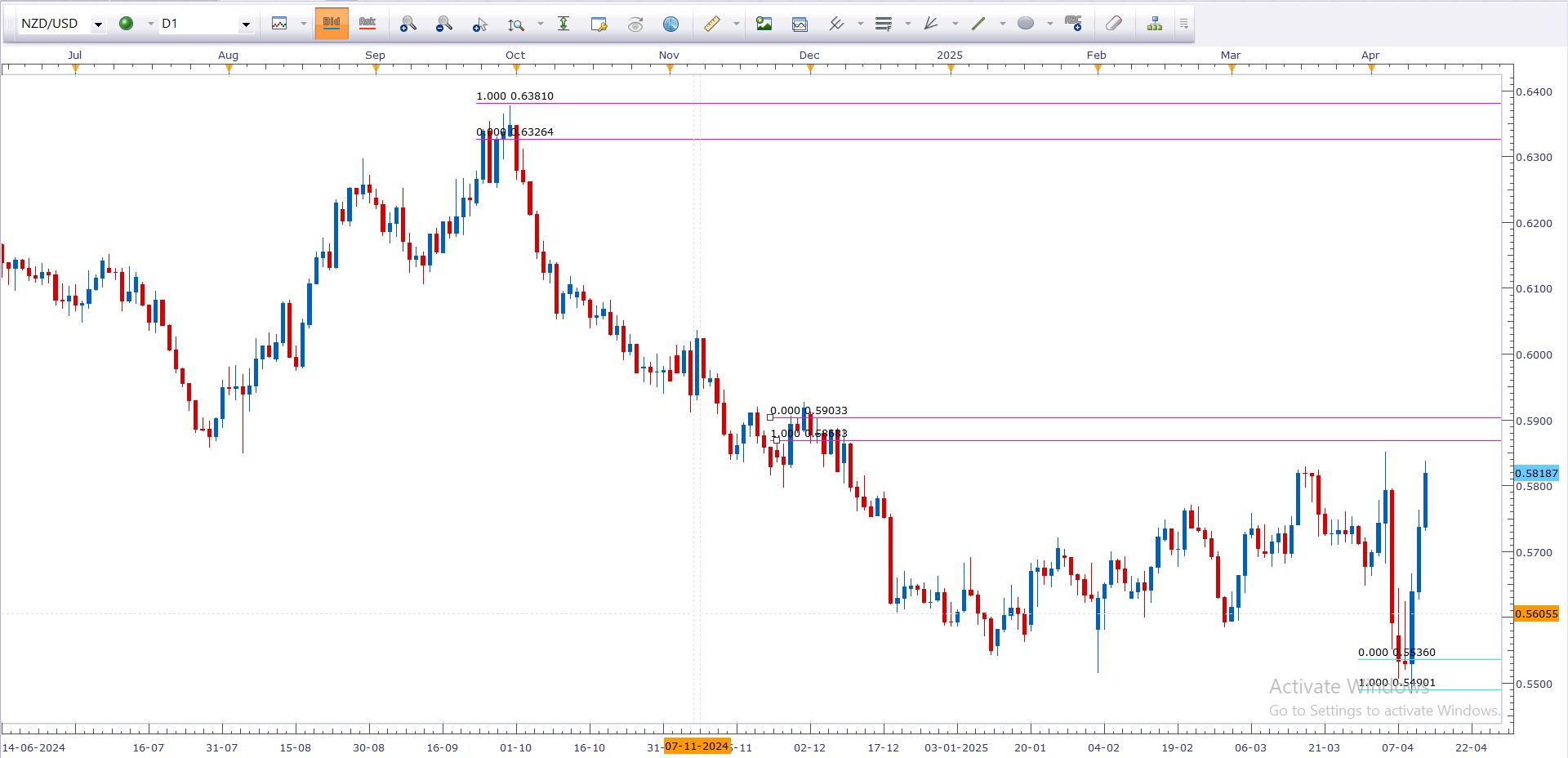1568x758 pixels.
Task: Select the ellipse shape drawing tool
Action: point(1026,24)
